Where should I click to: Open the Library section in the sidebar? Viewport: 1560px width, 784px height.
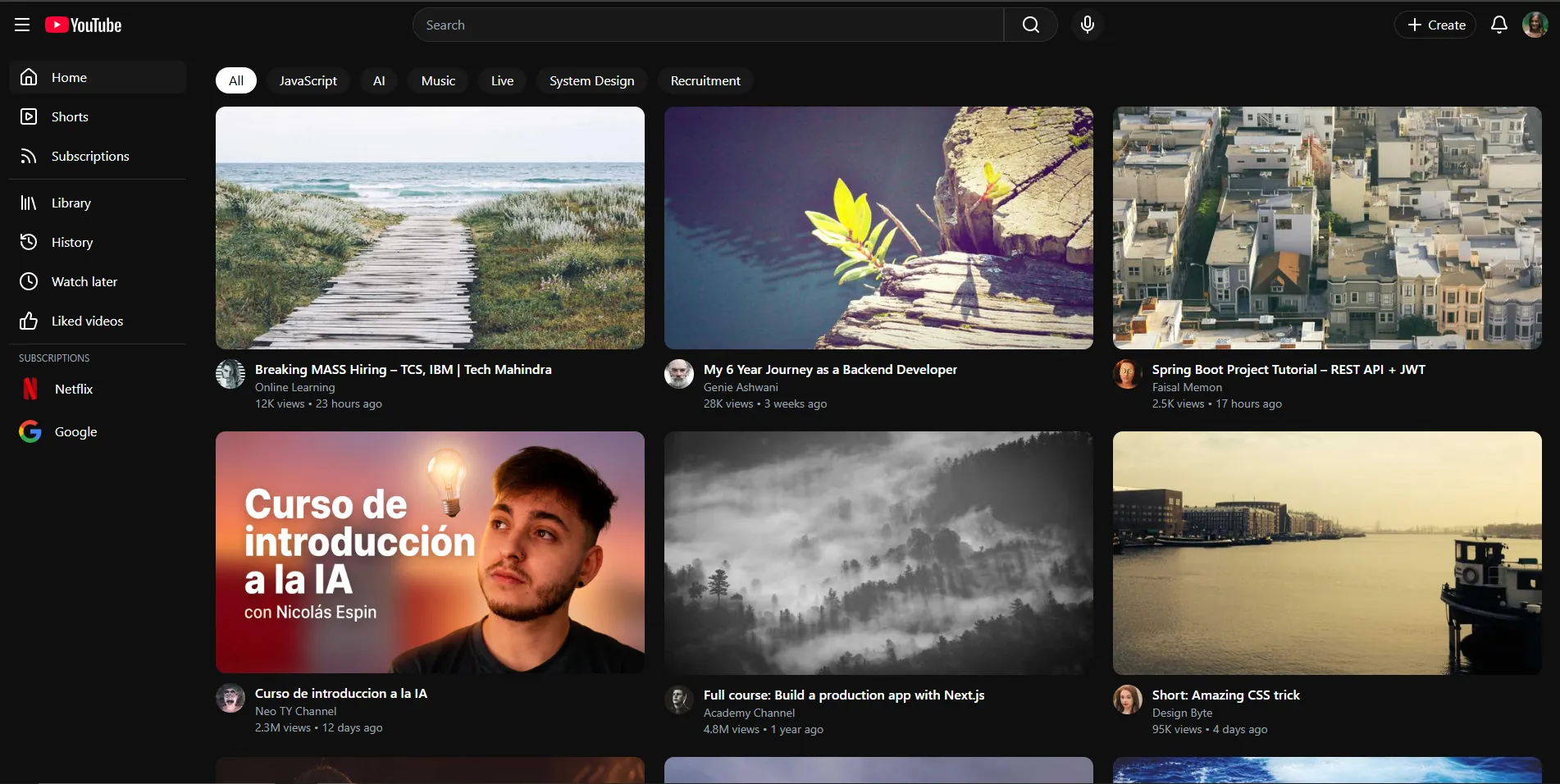pyautogui.click(x=71, y=203)
